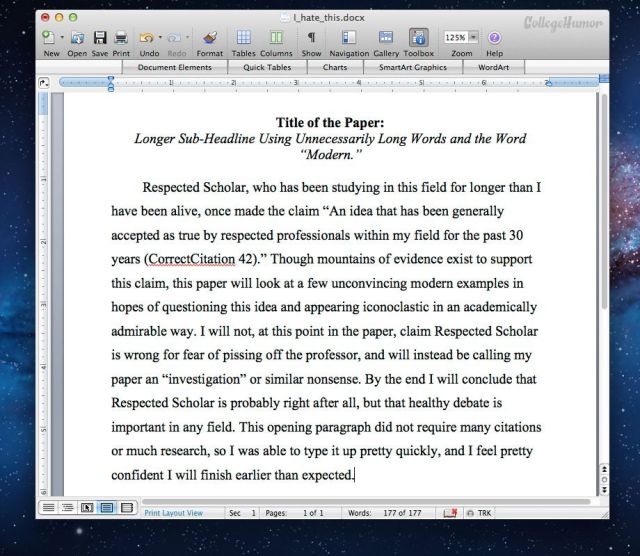Viewport: 640px width, 556px height.
Task: Click the vertical scrollbar thumb
Action: (604, 202)
